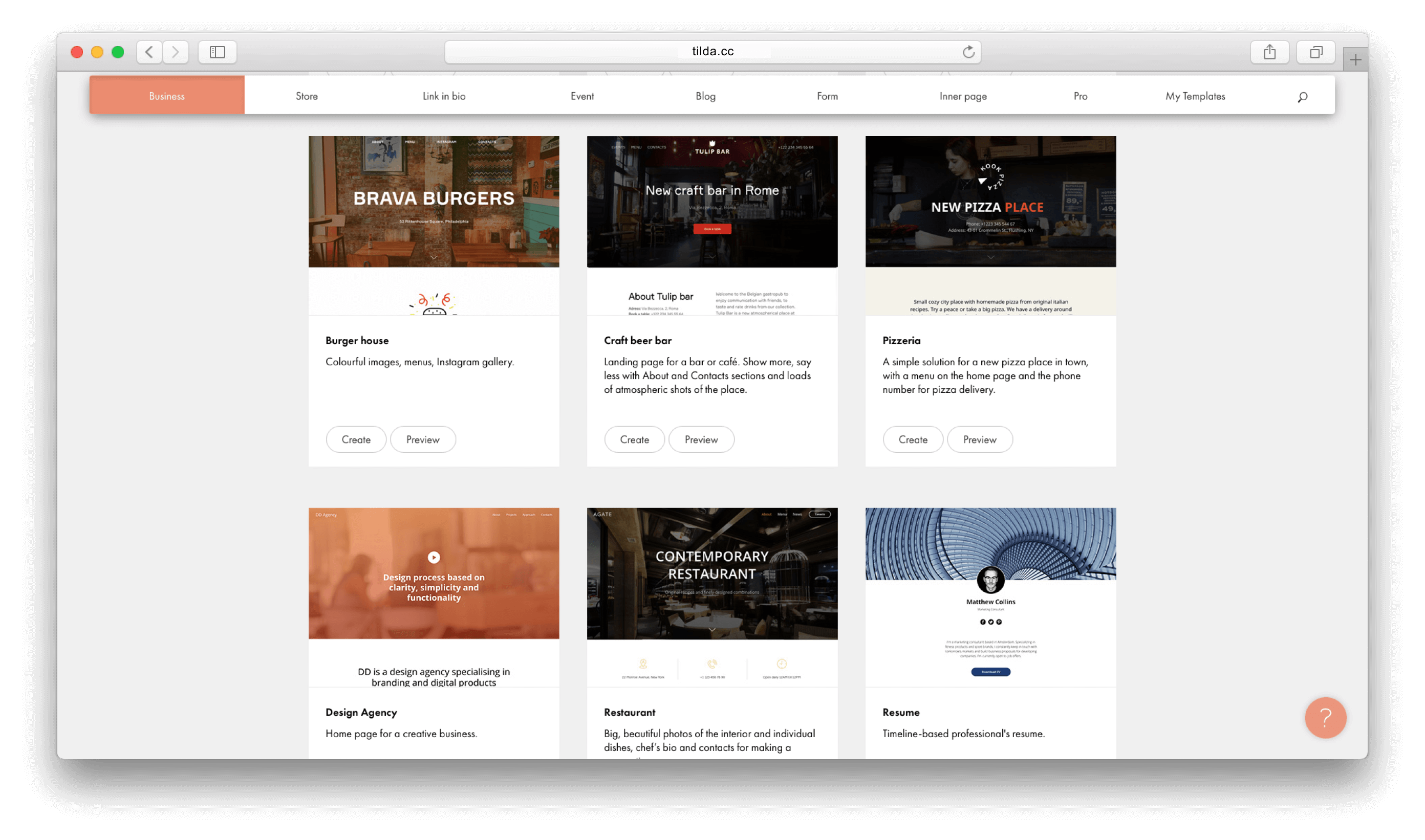1425x840 pixels.
Task: Navigate back using the back arrow
Action: 149,52
